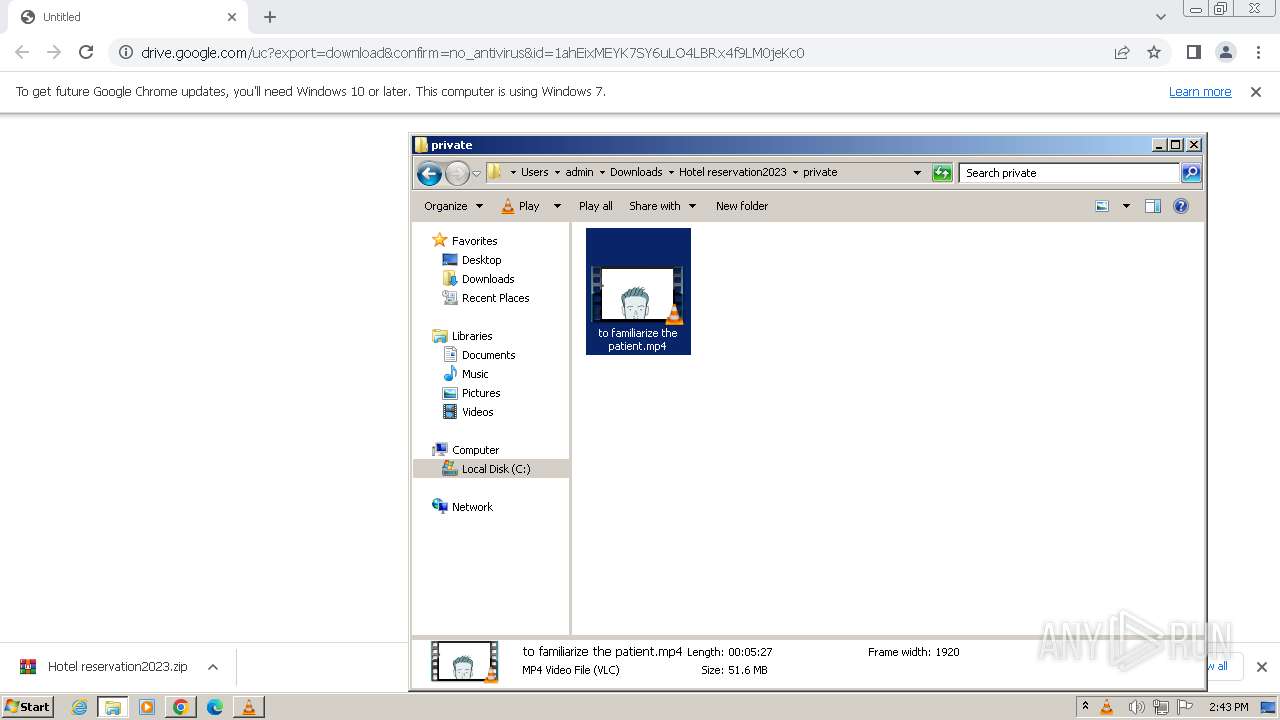
Task: Dismiss the Chrome update infobar
Action: 1256,92
